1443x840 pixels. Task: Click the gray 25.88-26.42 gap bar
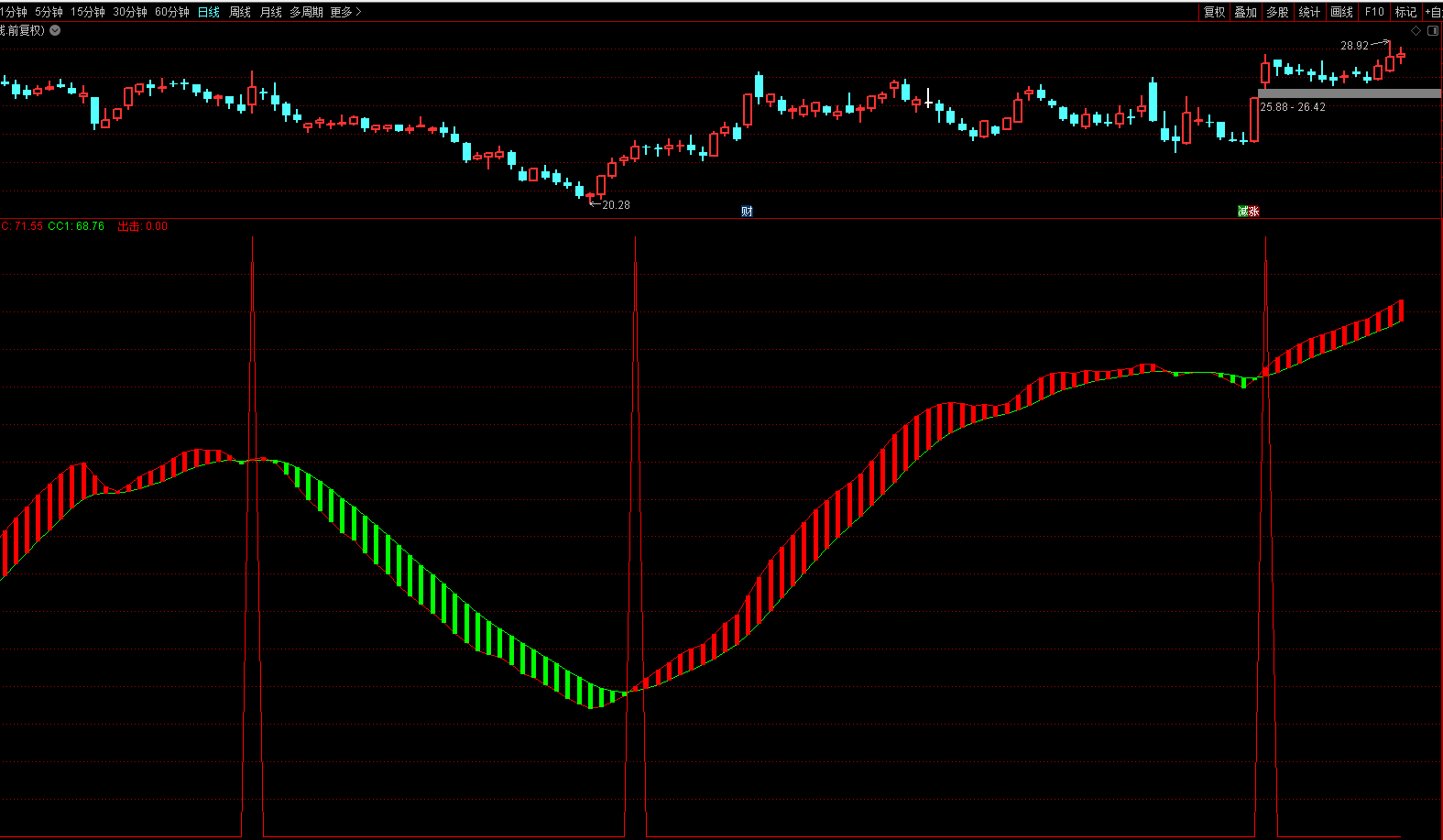(x=1349, y=93)
